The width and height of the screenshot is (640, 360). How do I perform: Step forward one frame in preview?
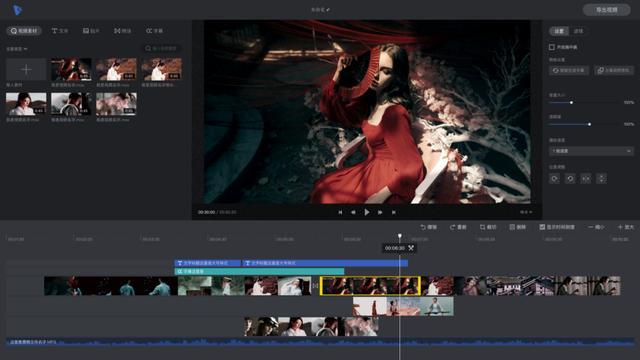tap(380, 212)
